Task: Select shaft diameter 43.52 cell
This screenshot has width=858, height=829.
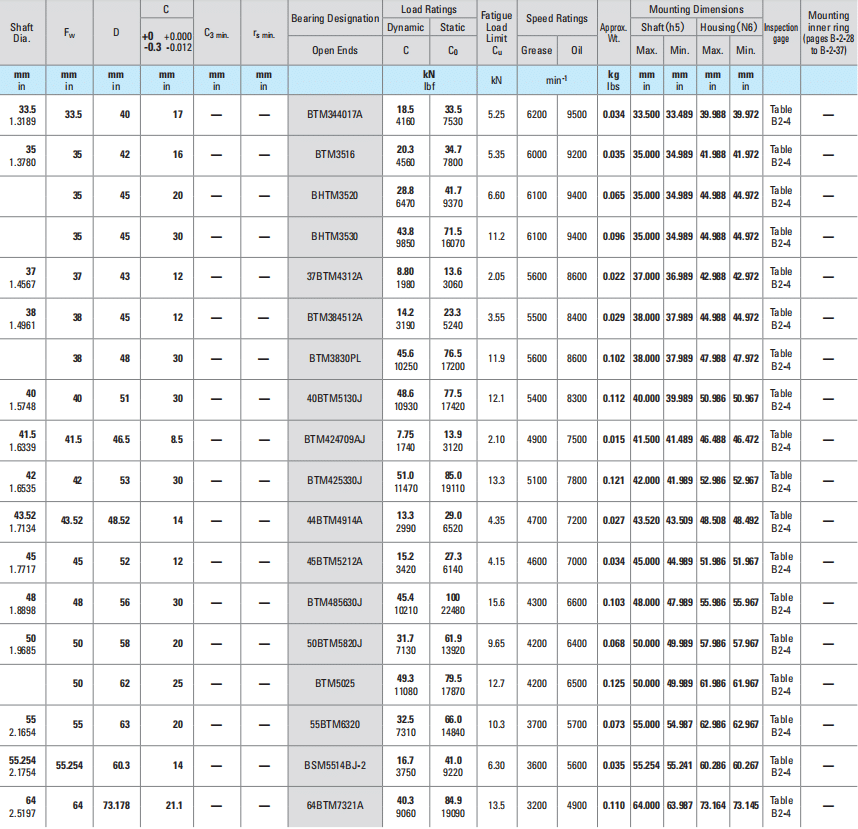Action: pos(21,520)
